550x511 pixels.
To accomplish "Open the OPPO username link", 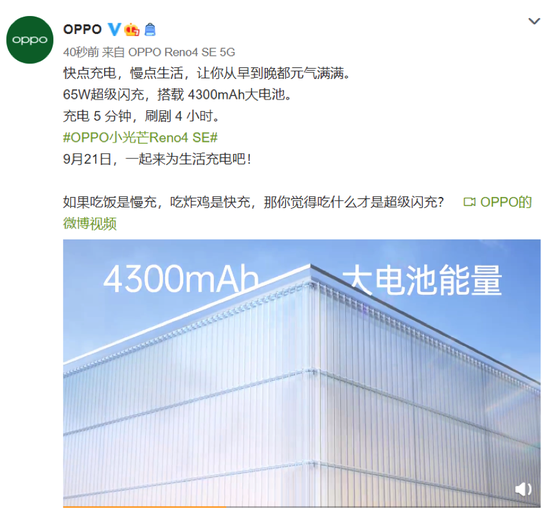I will (82, 29).
